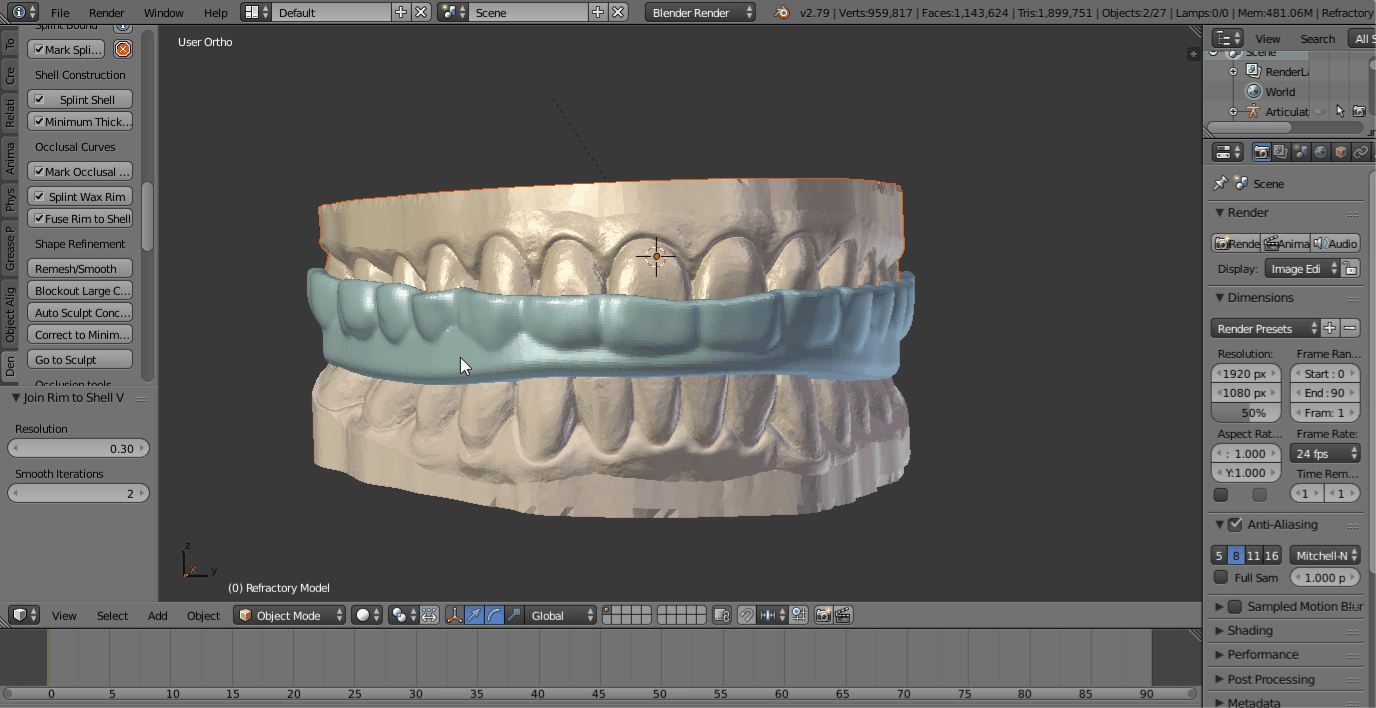Click the Resolution 0.30 slider field
This screenshot has width=1376, height=708.
point(79,448)
